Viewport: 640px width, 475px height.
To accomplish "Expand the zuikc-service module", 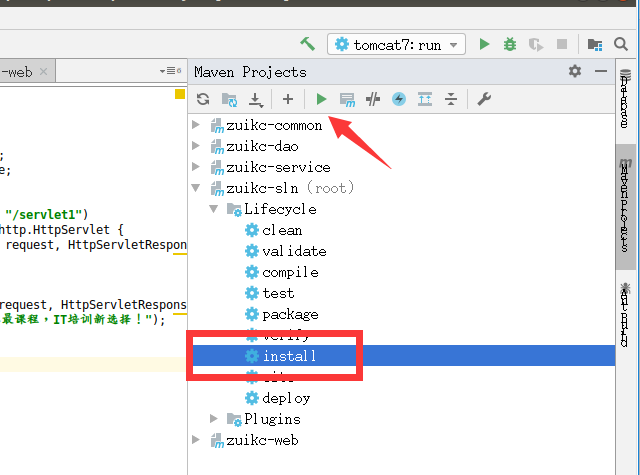I will [196, 166].
